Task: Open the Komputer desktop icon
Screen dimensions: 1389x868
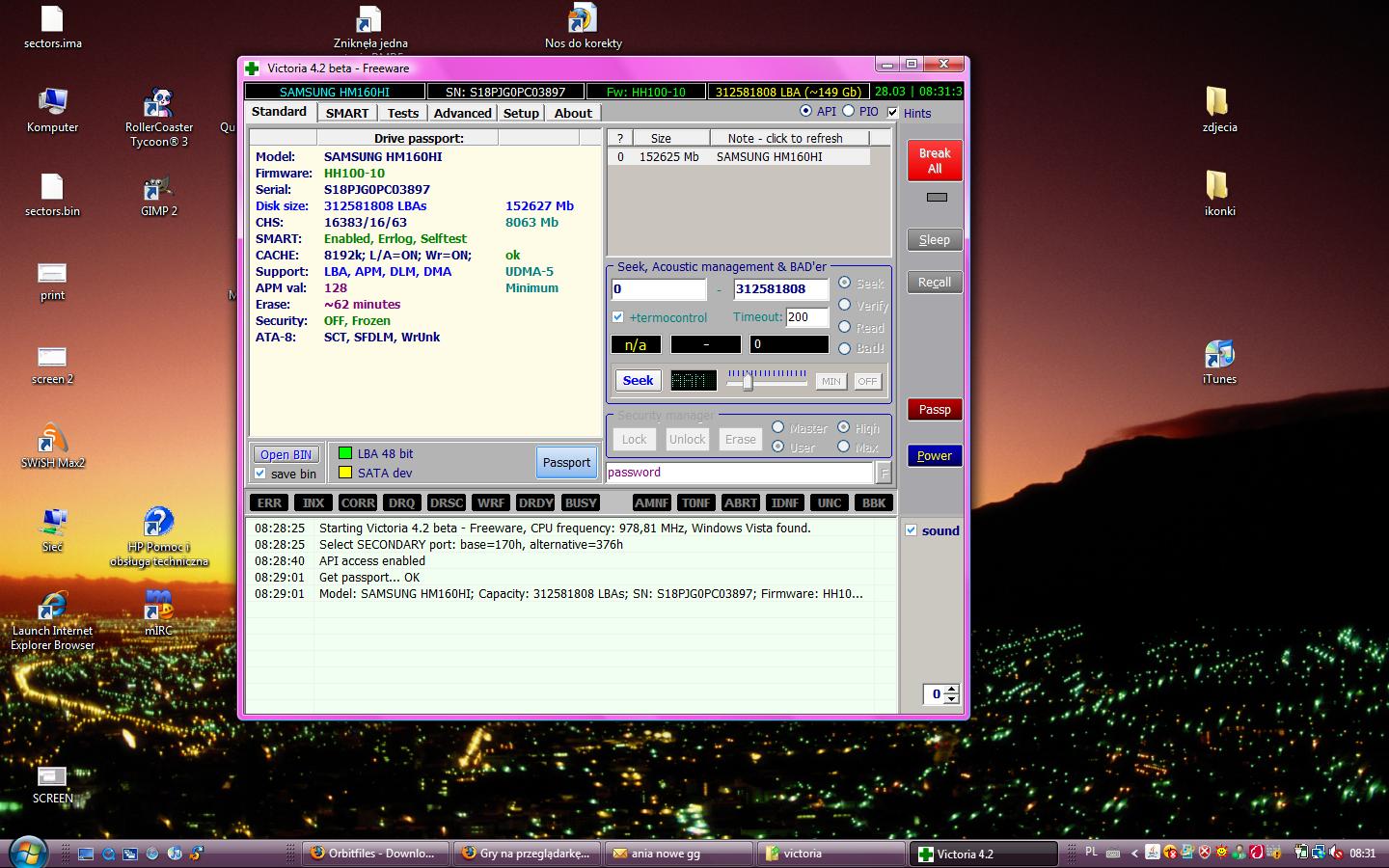Action: click(52, 110)
